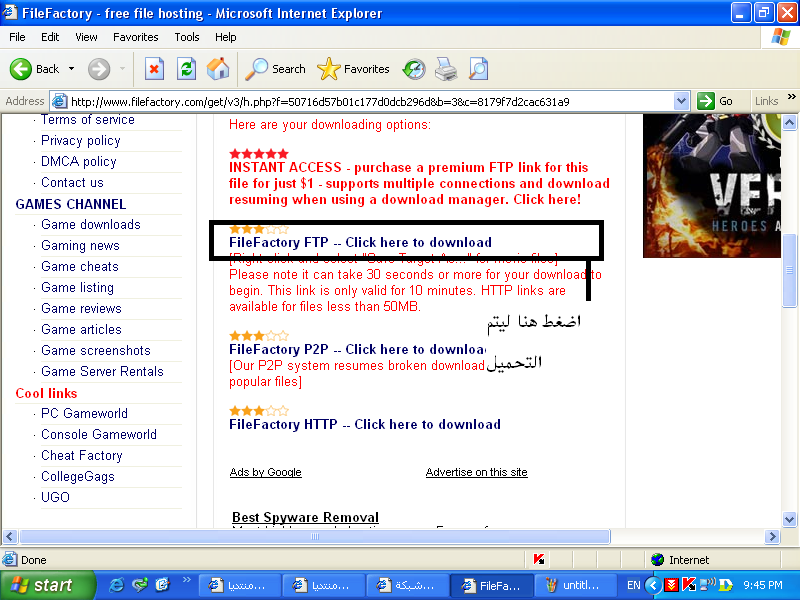Expand the address bar dropdown list
The image size is (800, 600).
tap(681, 101)
